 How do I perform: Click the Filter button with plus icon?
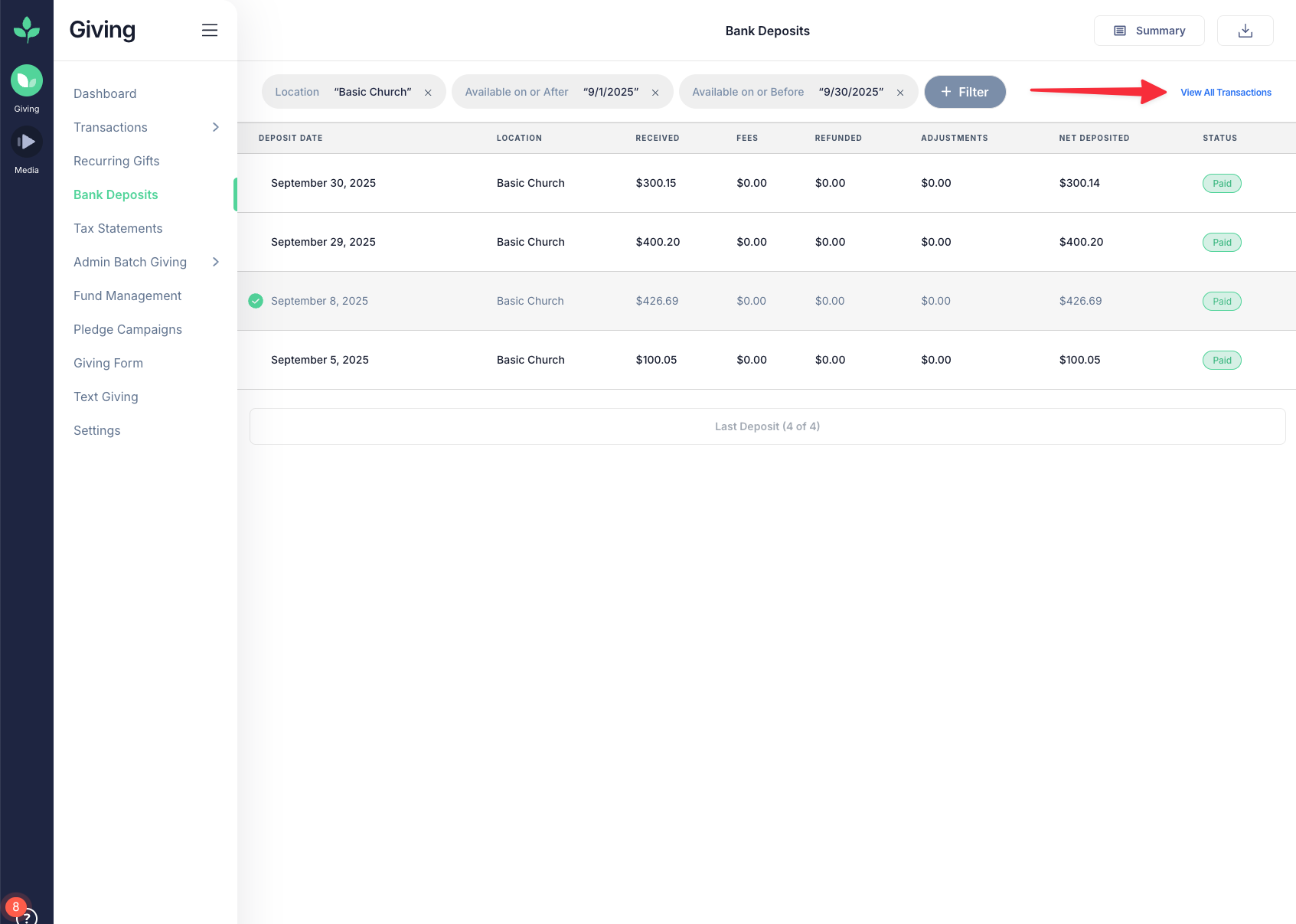coord(965,92)
